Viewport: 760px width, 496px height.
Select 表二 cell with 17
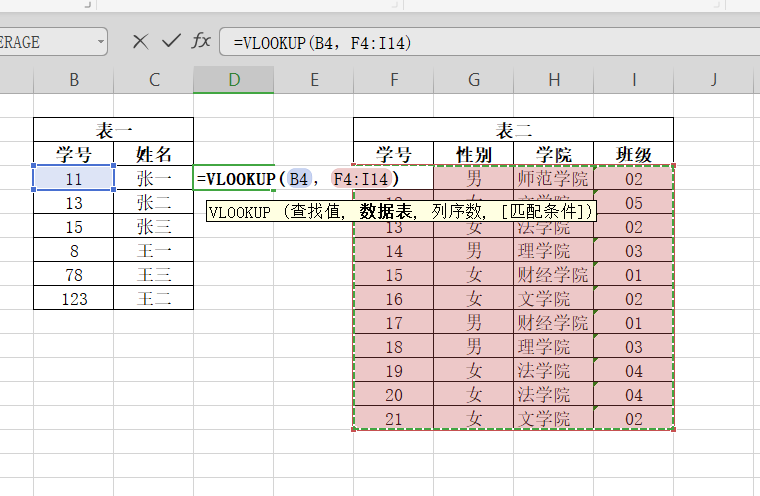(x=394, y=322)
